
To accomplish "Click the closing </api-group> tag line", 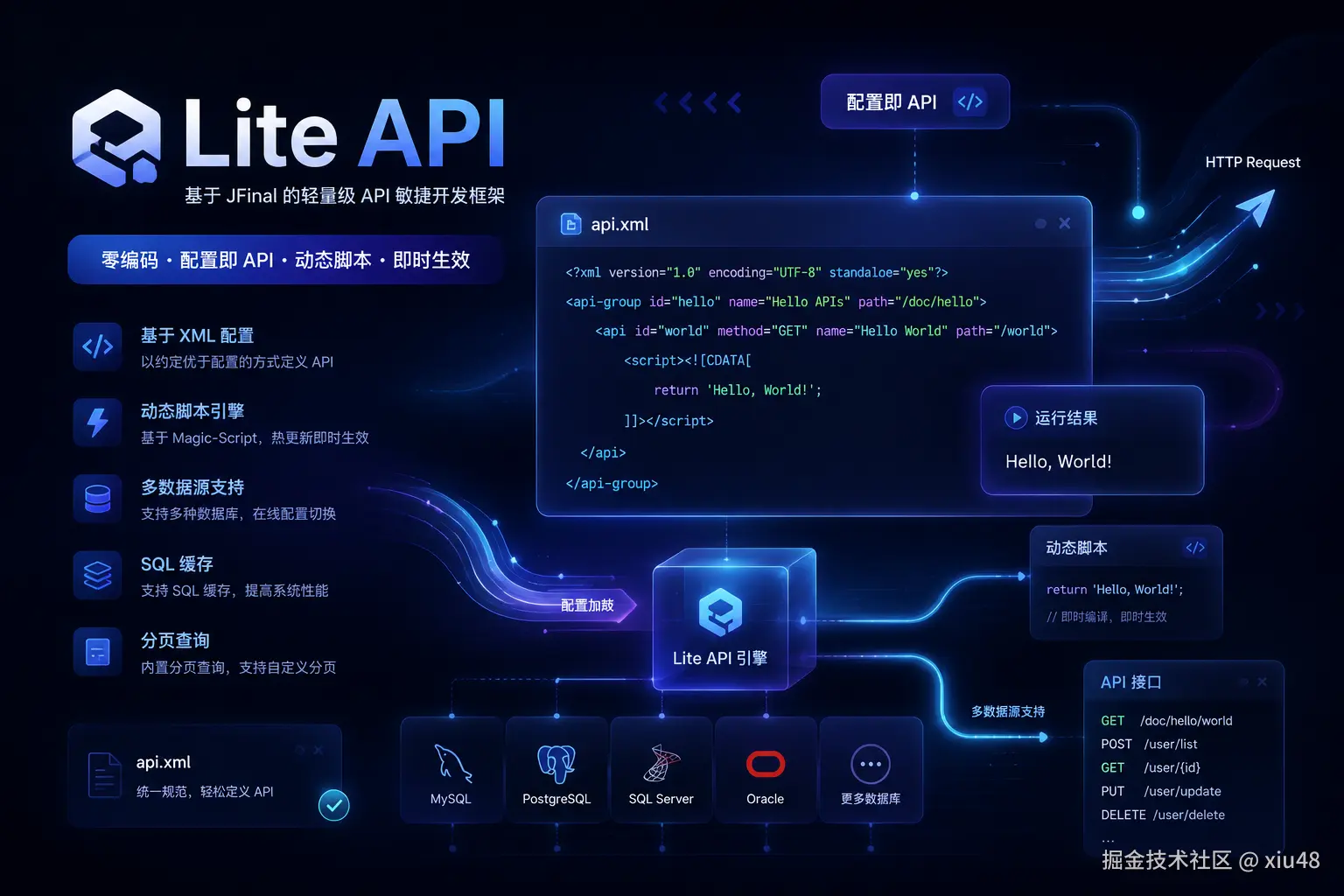I will pyautogui.click(x=612, y=483).
